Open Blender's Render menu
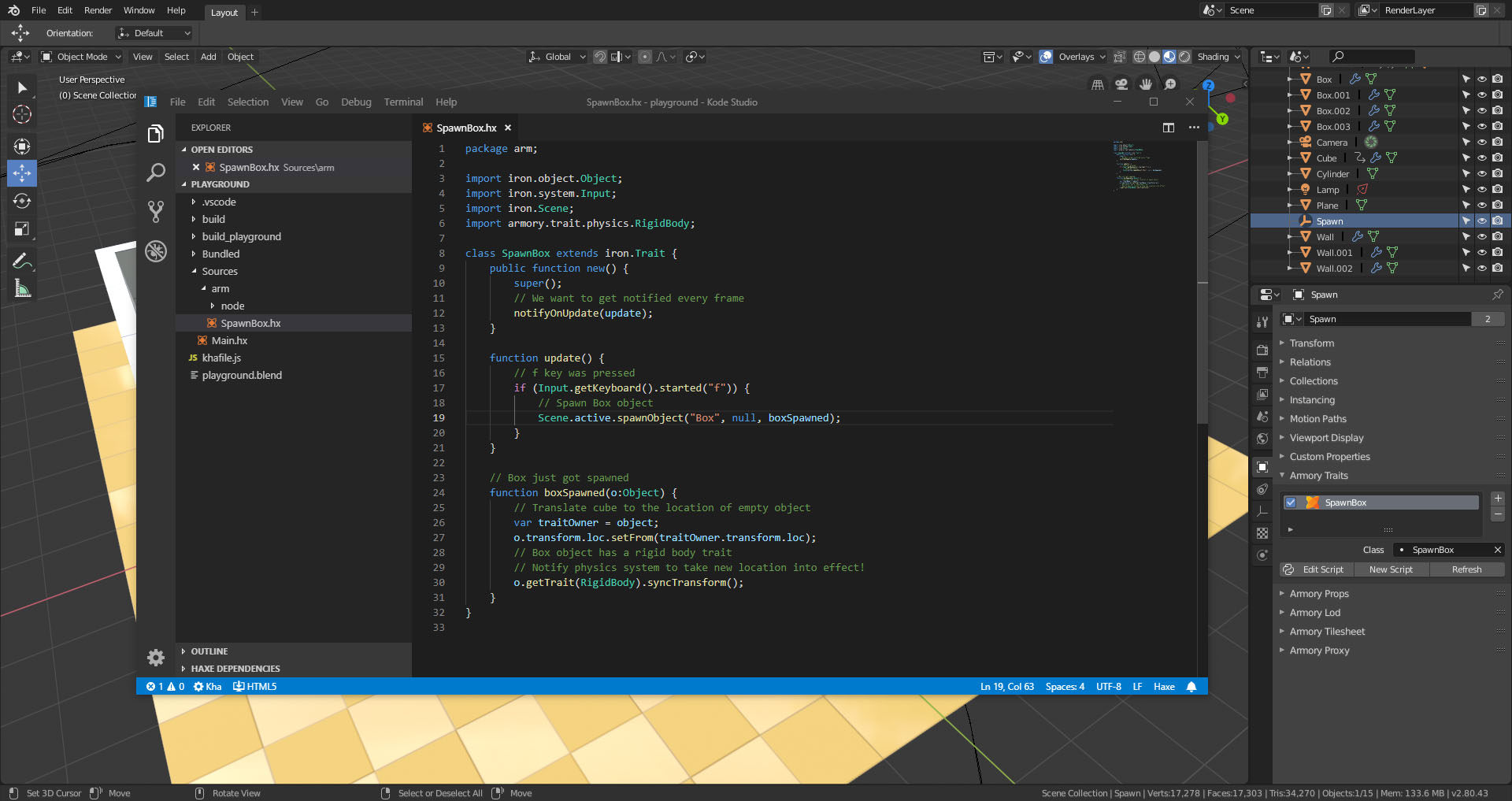 pyautogui.click(x=98, y=10)
